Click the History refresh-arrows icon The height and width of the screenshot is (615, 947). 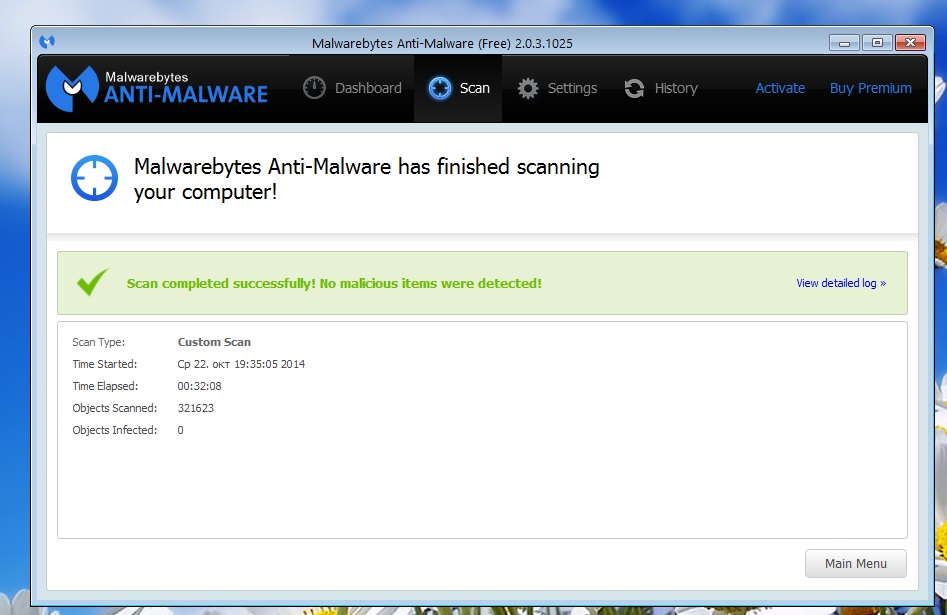[x=634, y=88]
